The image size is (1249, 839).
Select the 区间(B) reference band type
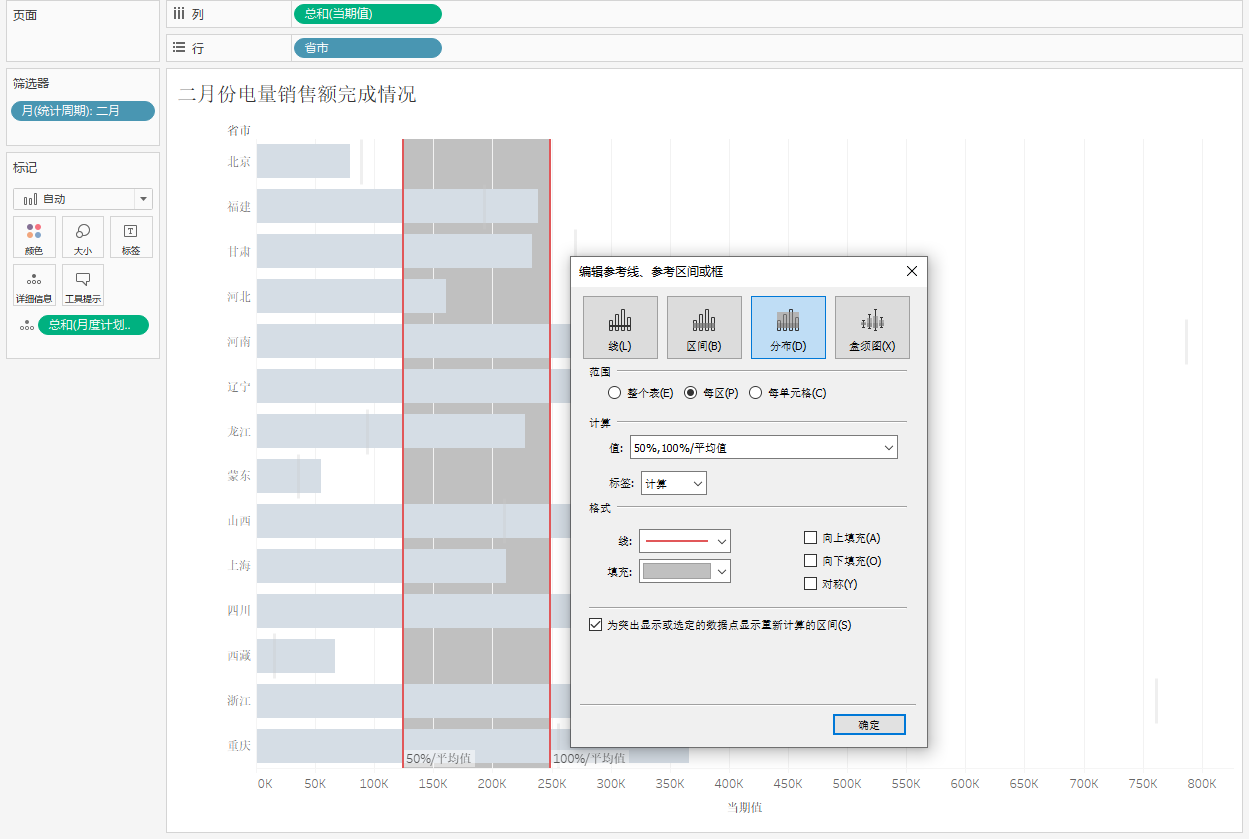704,327
